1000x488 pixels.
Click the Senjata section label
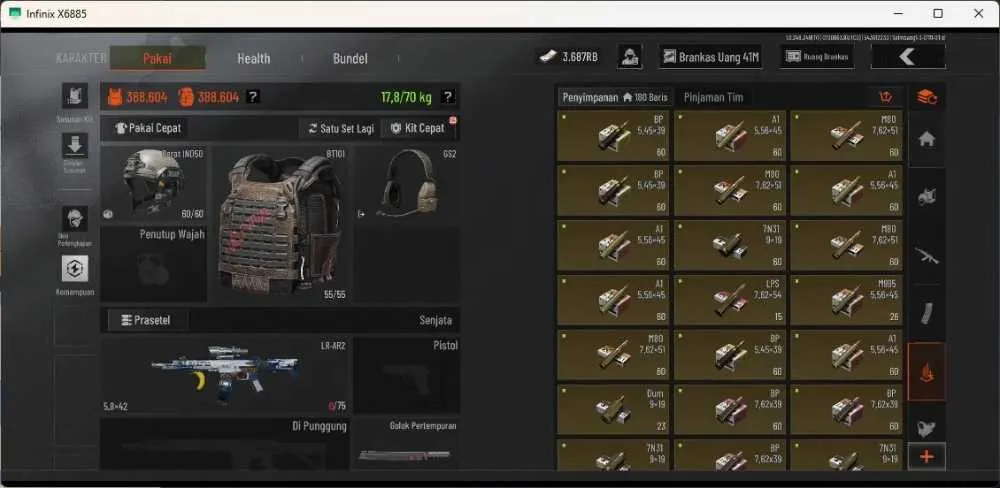pos(436,320)
